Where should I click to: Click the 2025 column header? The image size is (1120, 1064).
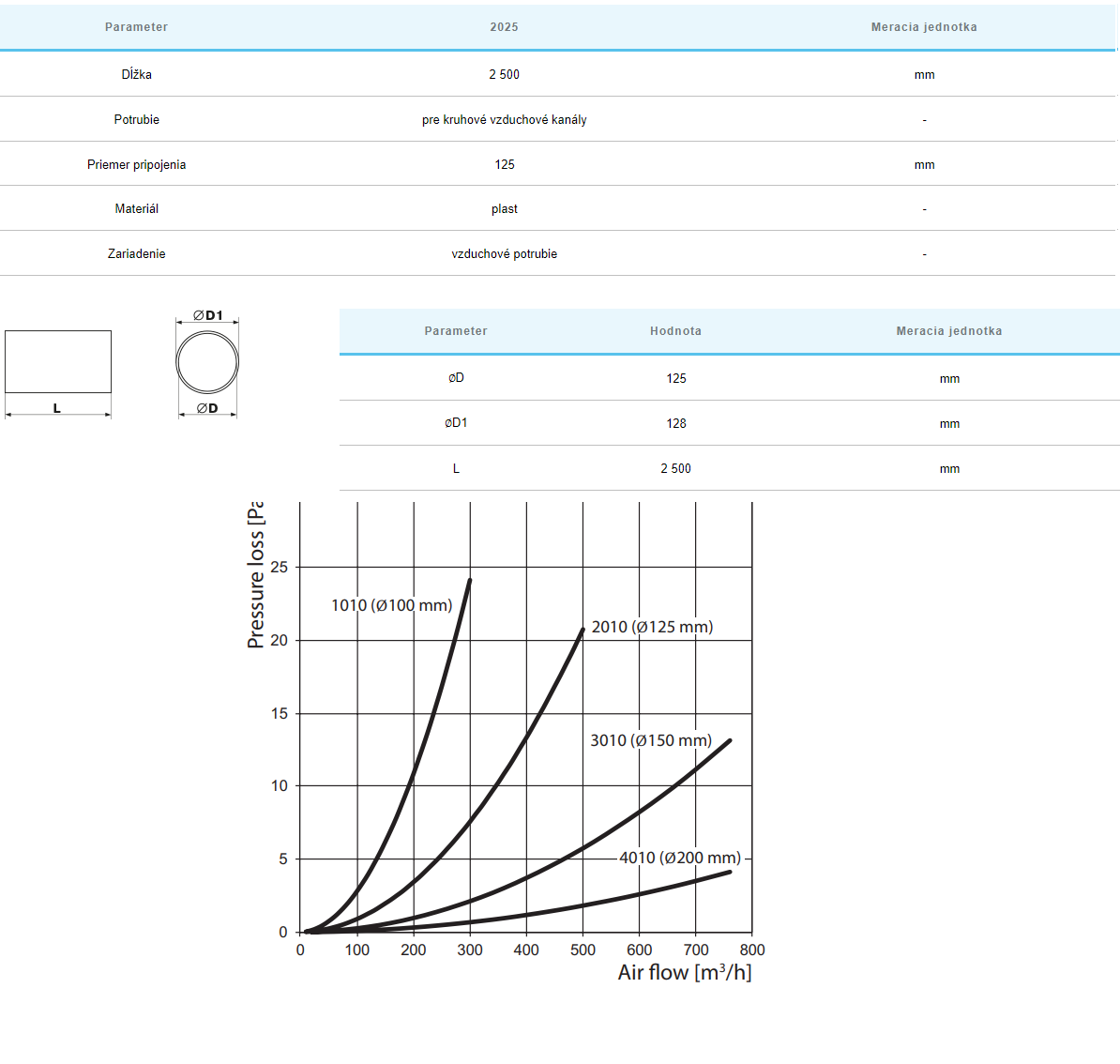point(504,27)
